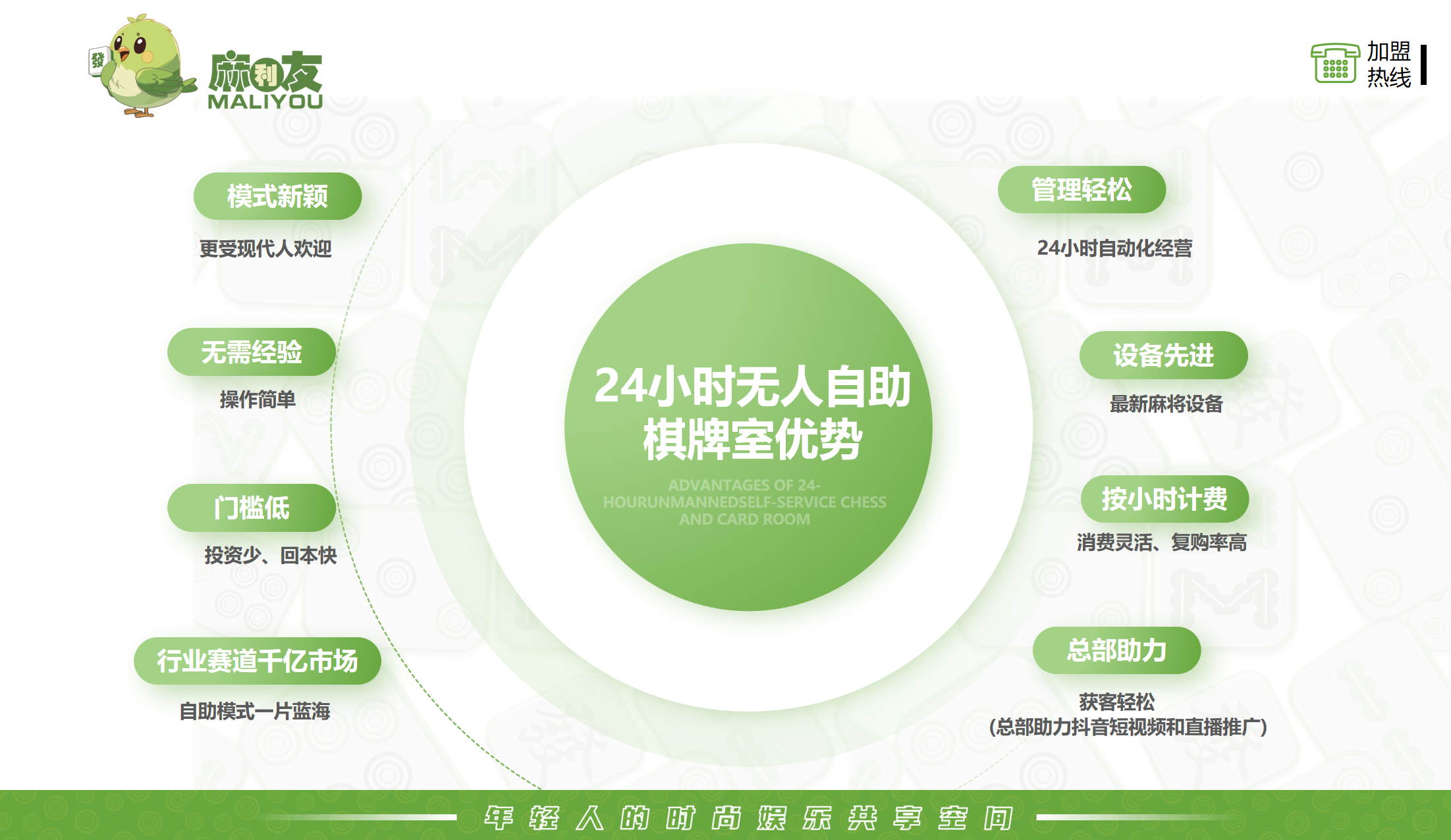Click central 24小时无人自助棋牌室优势 title
The height and width of the screenshot is (840, 1451).
point(752,412)
